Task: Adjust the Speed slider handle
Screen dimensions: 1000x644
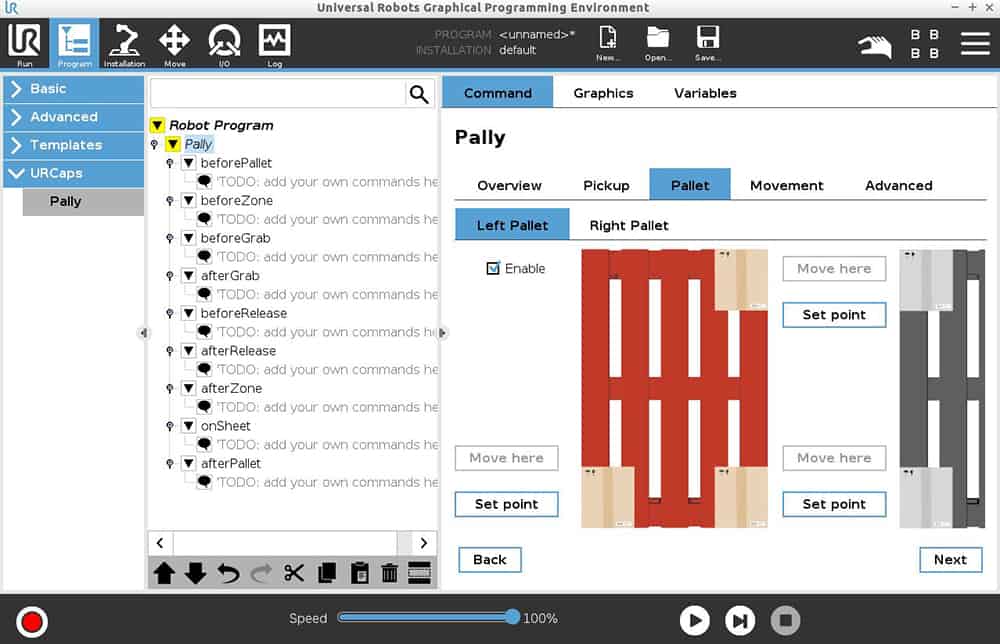Action: point(512,617)
